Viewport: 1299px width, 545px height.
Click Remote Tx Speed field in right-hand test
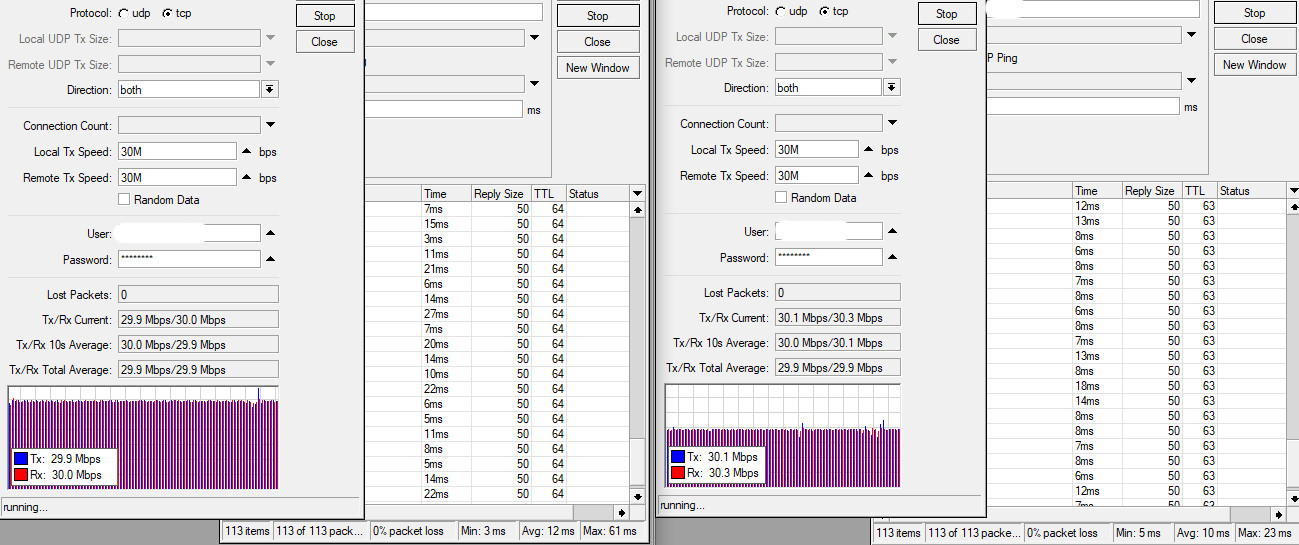816,176
